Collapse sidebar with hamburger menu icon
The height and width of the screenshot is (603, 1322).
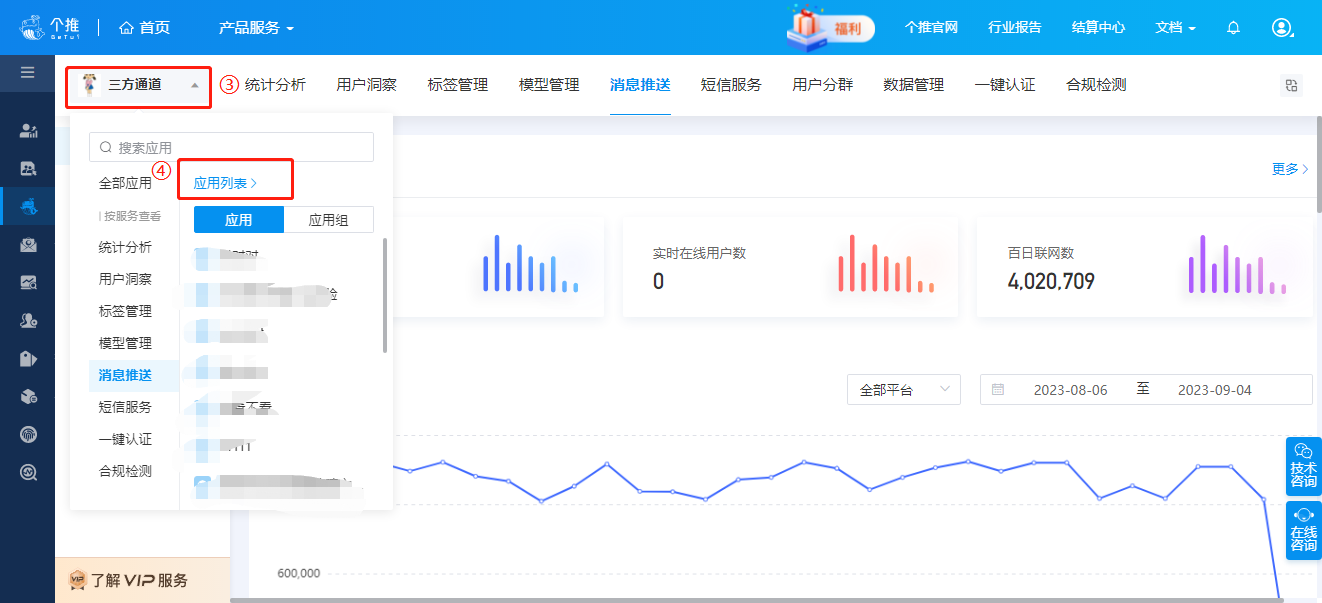[x=27, y=72]
